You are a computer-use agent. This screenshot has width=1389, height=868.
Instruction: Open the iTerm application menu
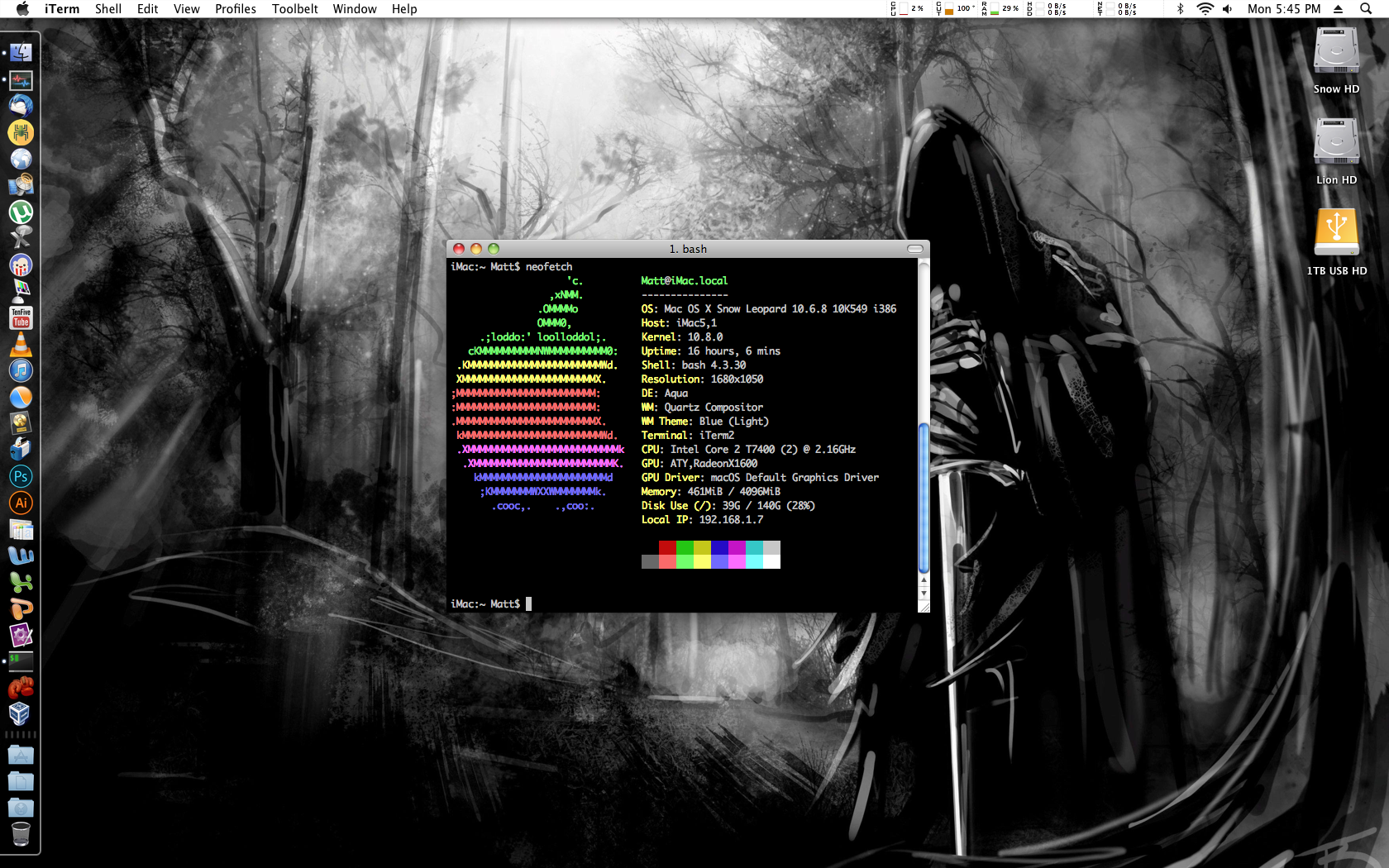coord(62,9)
